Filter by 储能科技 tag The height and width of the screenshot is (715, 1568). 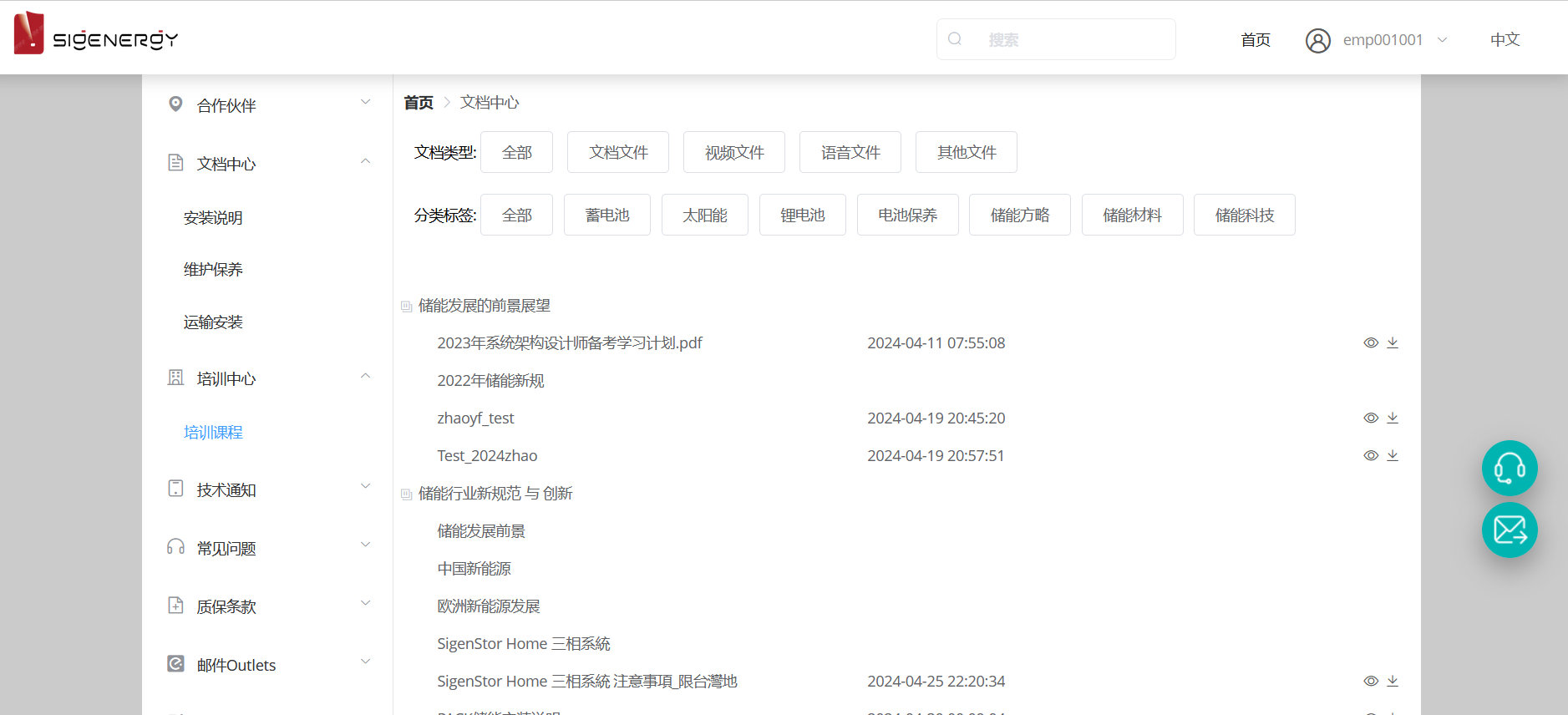coord(1245,215)
